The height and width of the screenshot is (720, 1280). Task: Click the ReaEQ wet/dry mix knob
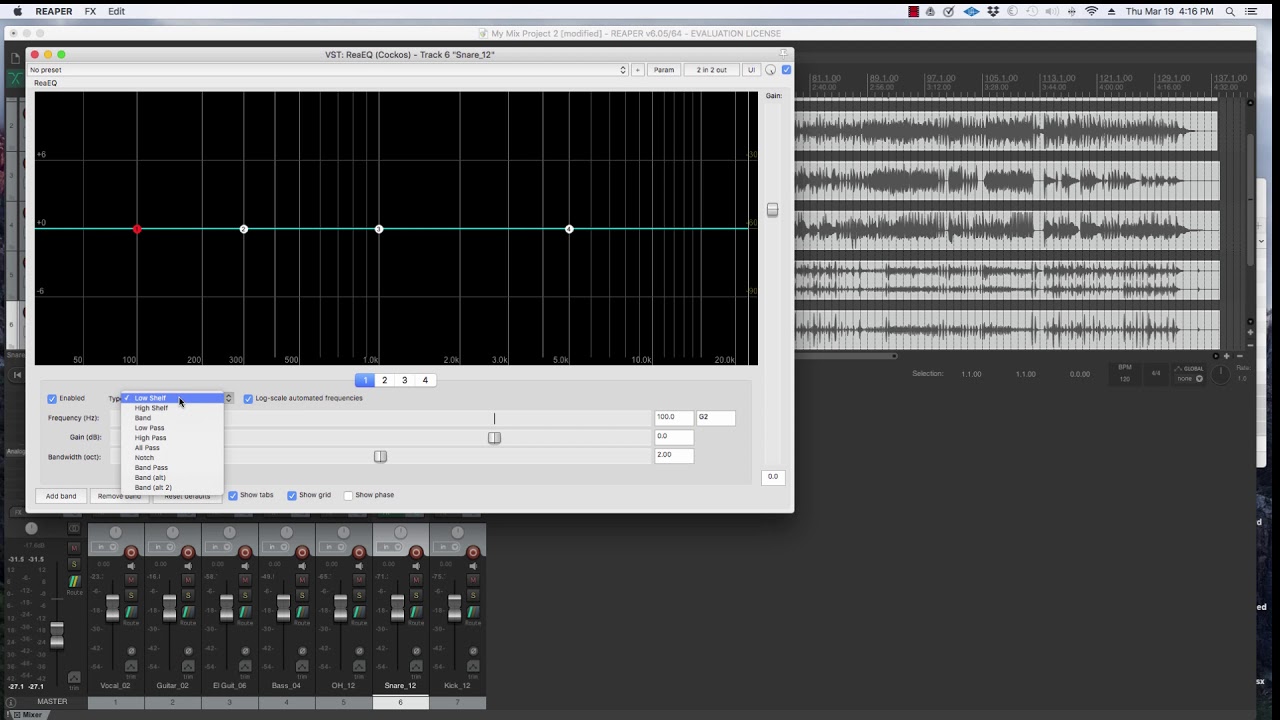770,70
